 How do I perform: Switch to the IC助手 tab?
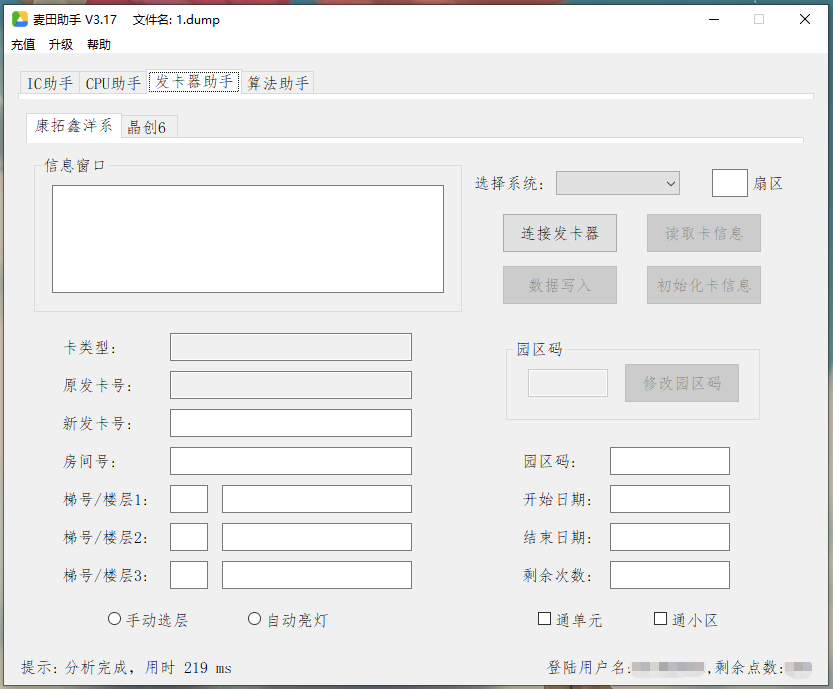(x=49, y=83)
